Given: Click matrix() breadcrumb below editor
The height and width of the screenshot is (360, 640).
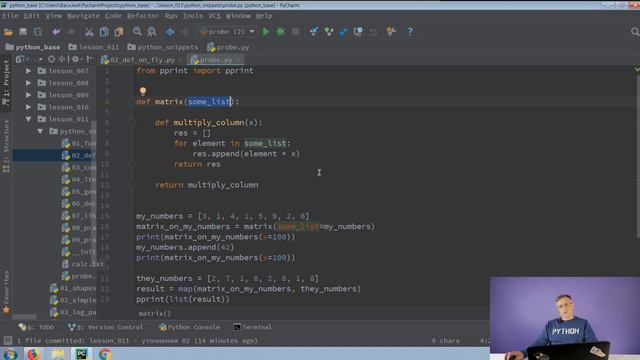Looking at the screenshot, I should (x=154, y=313).
